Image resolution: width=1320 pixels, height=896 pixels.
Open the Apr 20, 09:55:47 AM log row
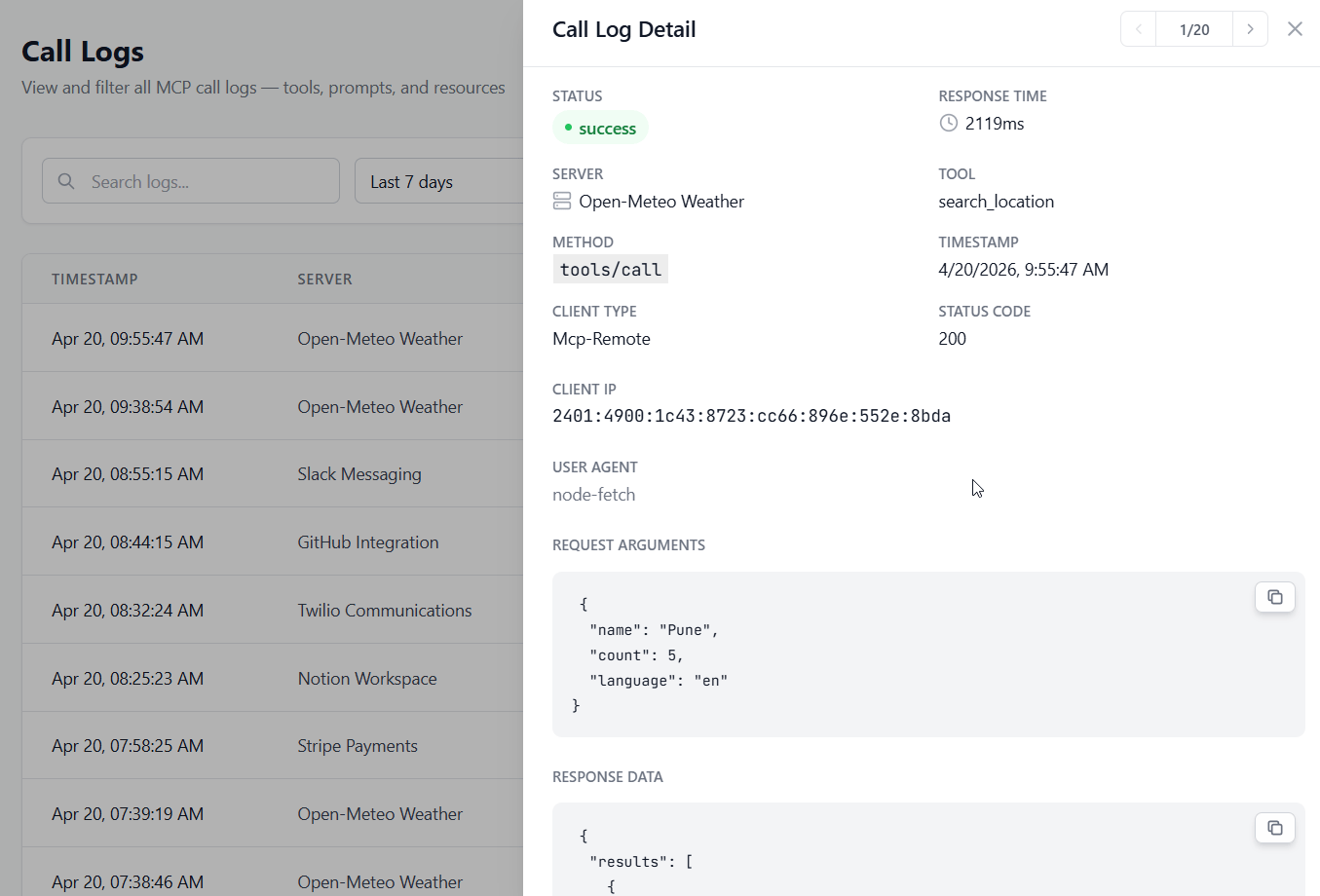pyautogui.click(x=273, y=338)
